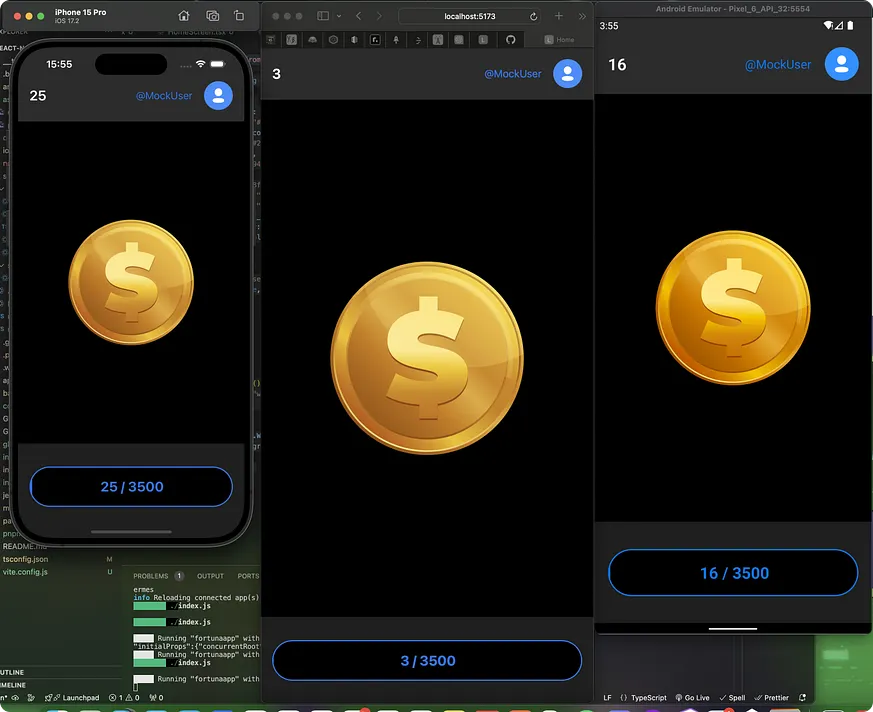Screen dimensions: 873x712
Task: Open GitHub favorite in Safari bar
Action: 511,40
